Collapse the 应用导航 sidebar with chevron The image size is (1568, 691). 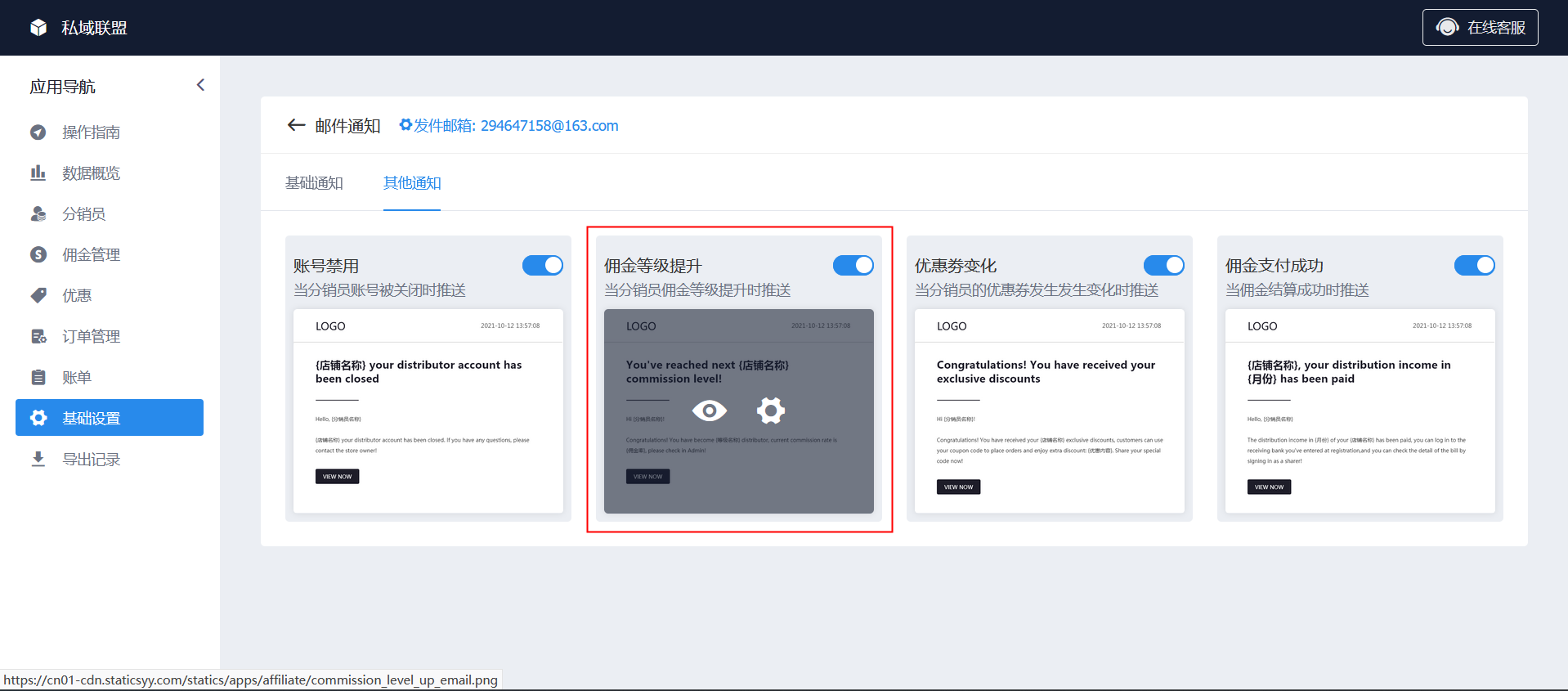pyautogui.click(x=200, y=85)
